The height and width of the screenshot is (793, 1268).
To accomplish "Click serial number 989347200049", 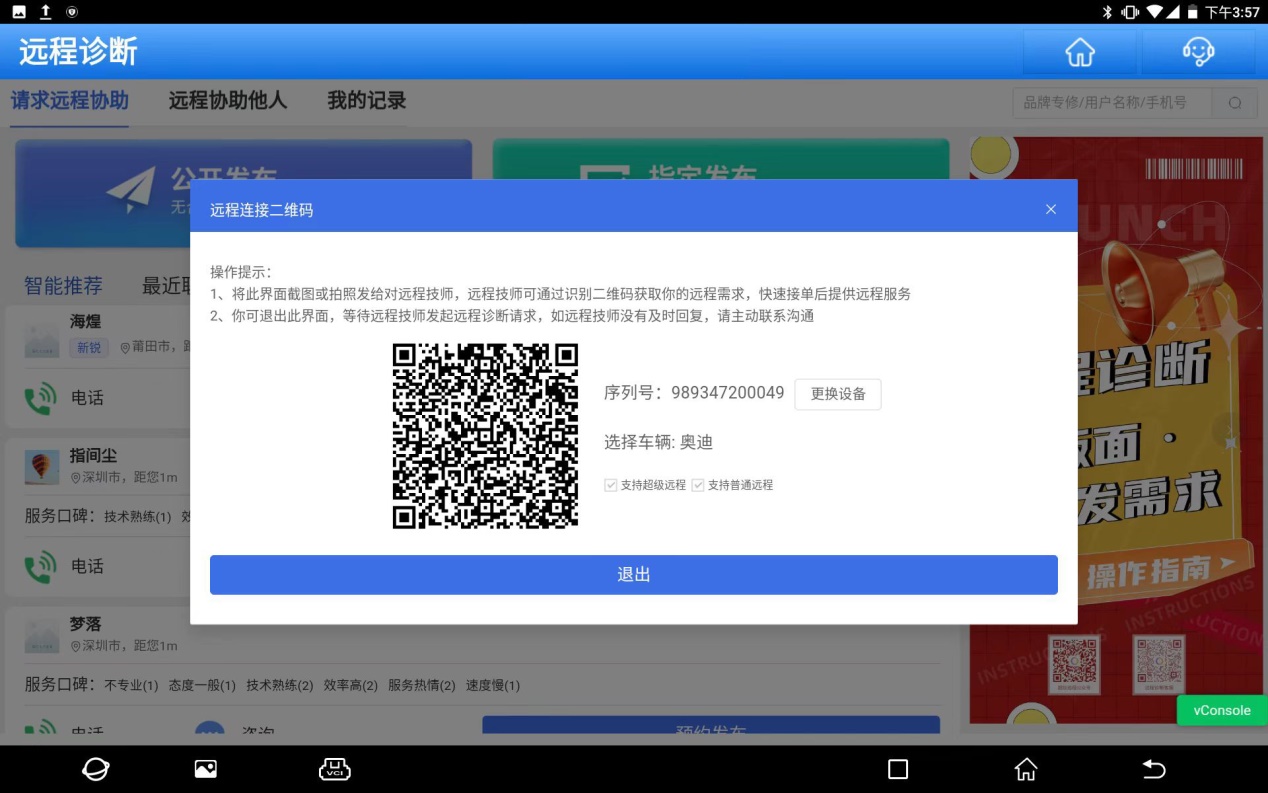I will (x=727, y=393).
